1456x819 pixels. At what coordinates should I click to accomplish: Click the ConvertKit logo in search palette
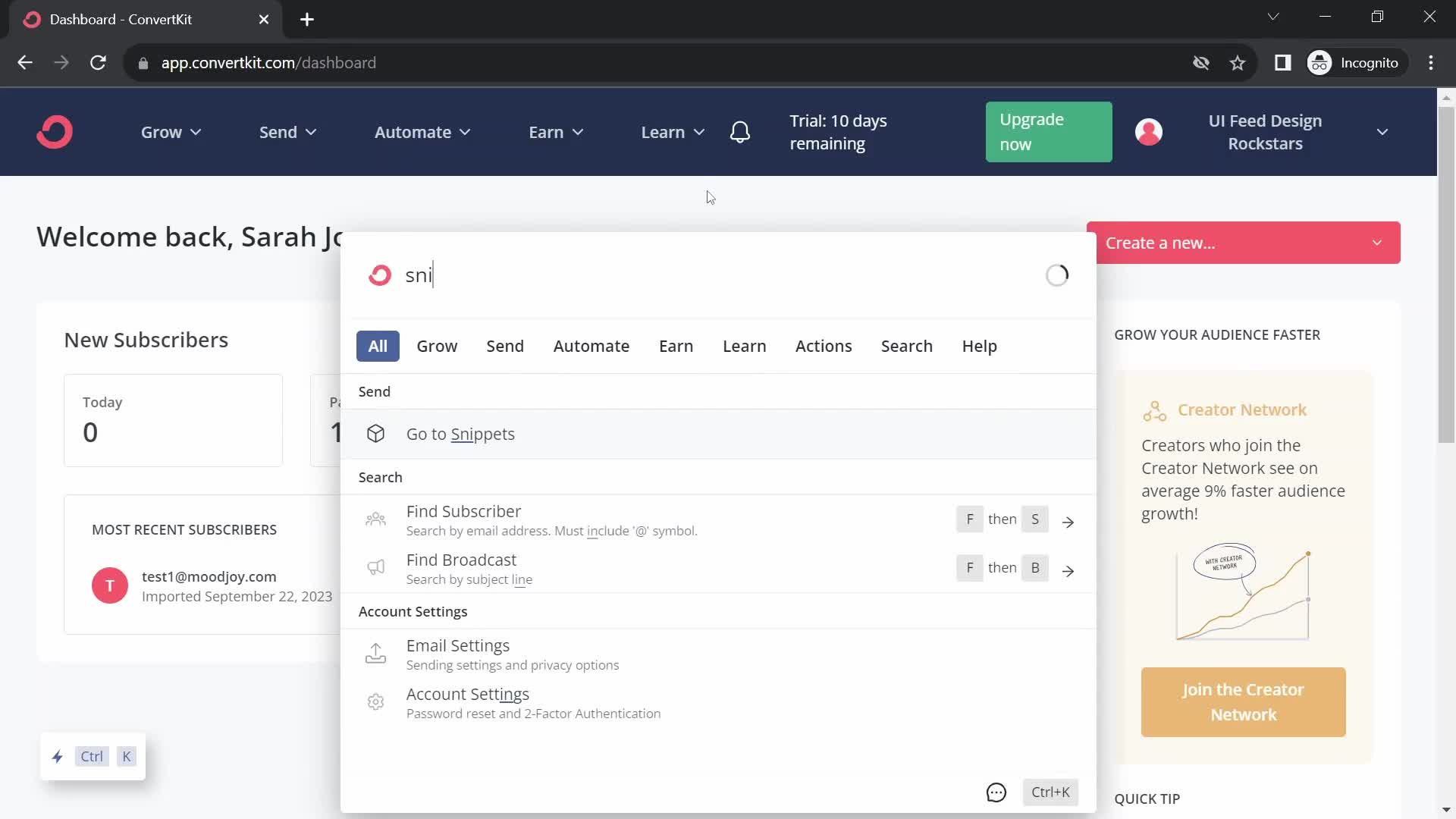[x=380, y=275]
